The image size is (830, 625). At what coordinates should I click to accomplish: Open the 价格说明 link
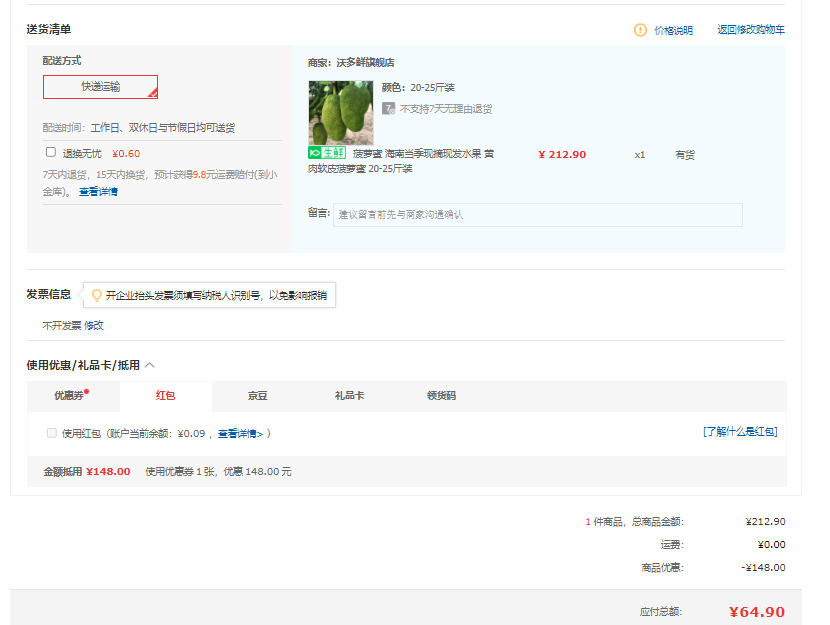click(673, 30)
